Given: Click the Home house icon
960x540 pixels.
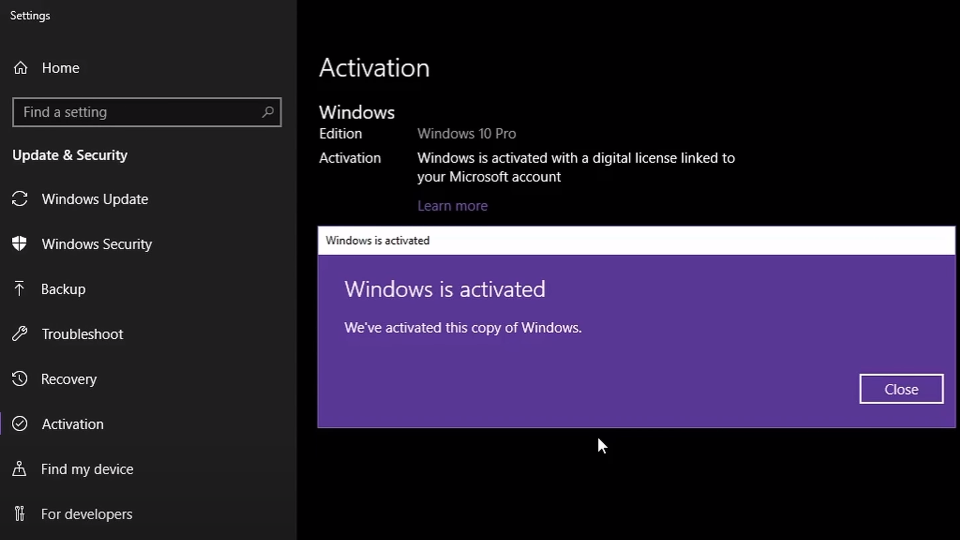Looking at the screenshot, I should point(21,68).
